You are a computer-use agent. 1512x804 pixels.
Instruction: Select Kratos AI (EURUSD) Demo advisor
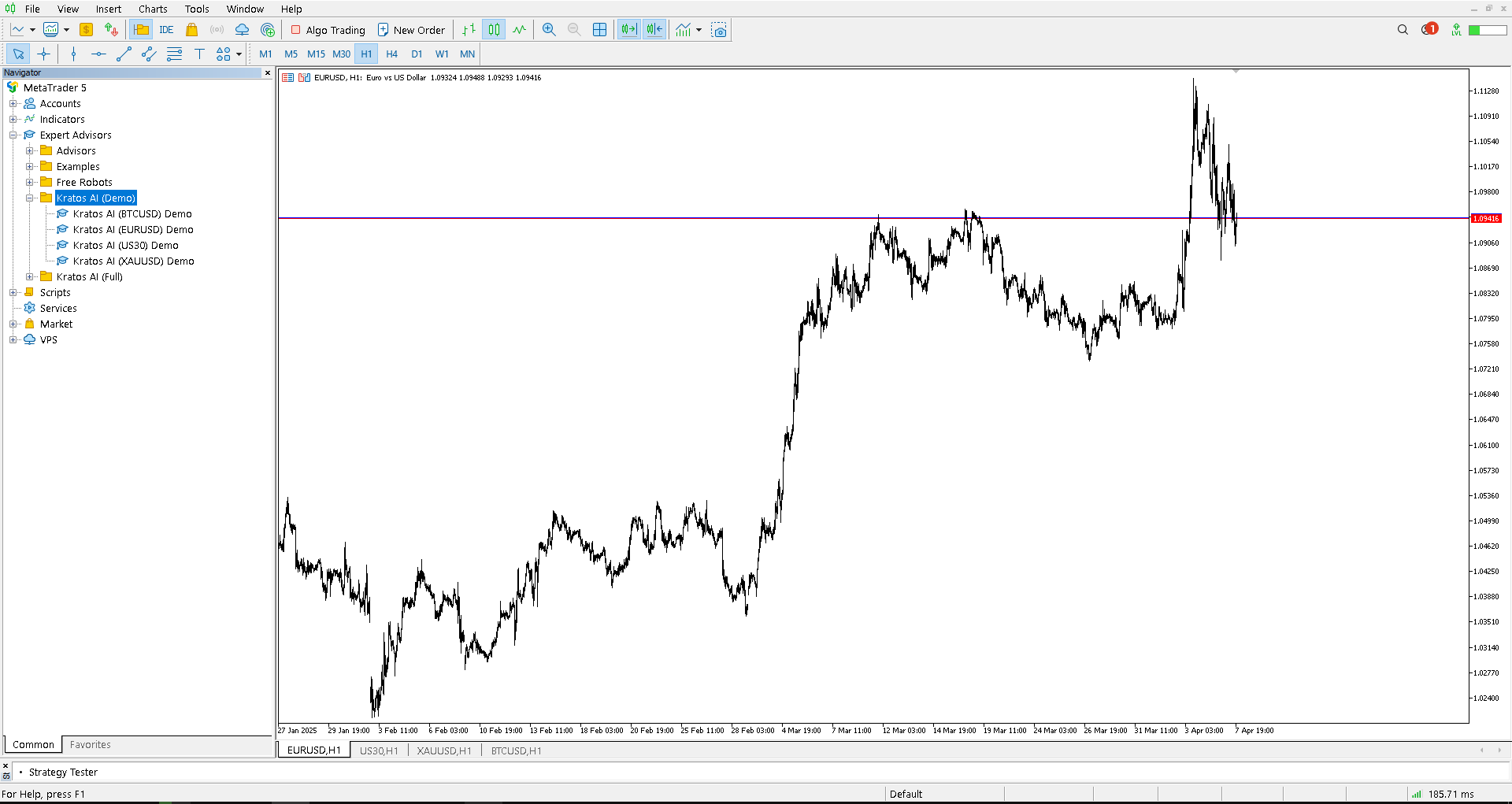tap(133, 230)
